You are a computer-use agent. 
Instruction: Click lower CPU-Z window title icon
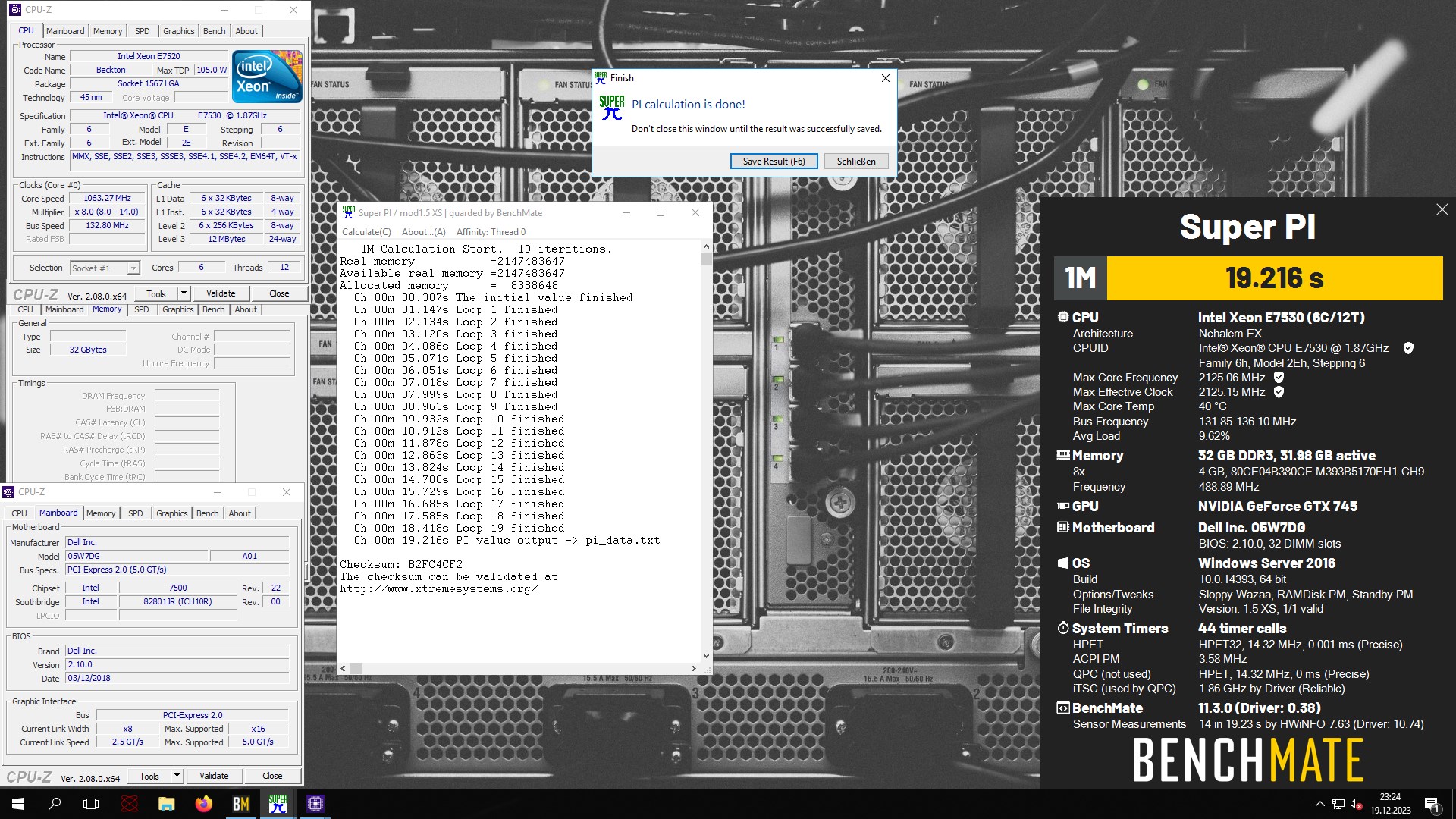coord(8,492)
